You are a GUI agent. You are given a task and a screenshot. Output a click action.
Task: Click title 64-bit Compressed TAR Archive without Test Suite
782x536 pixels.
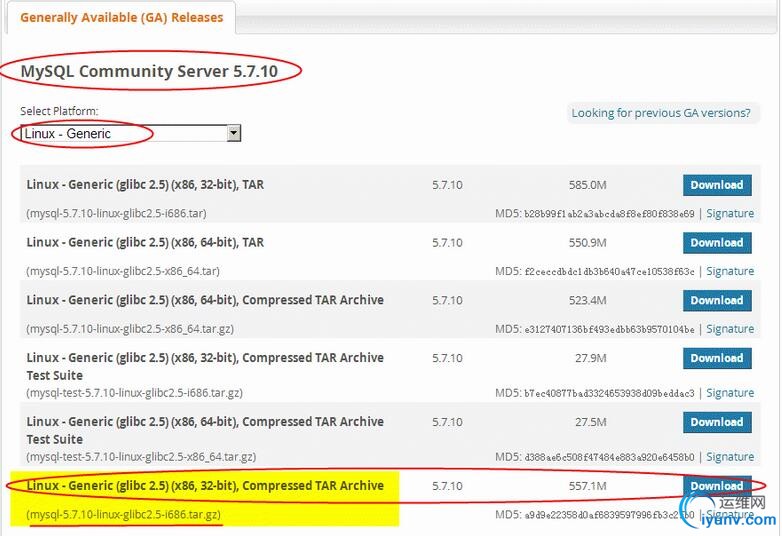(x=205, y=301)
